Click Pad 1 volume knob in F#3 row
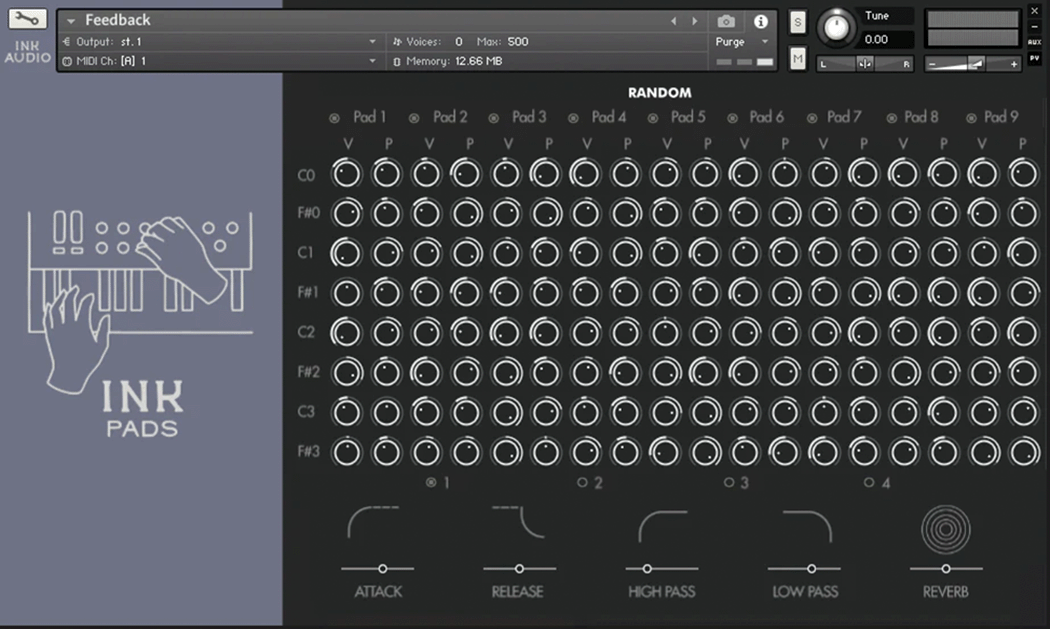The image size is (1050, 629). point(346,452)
